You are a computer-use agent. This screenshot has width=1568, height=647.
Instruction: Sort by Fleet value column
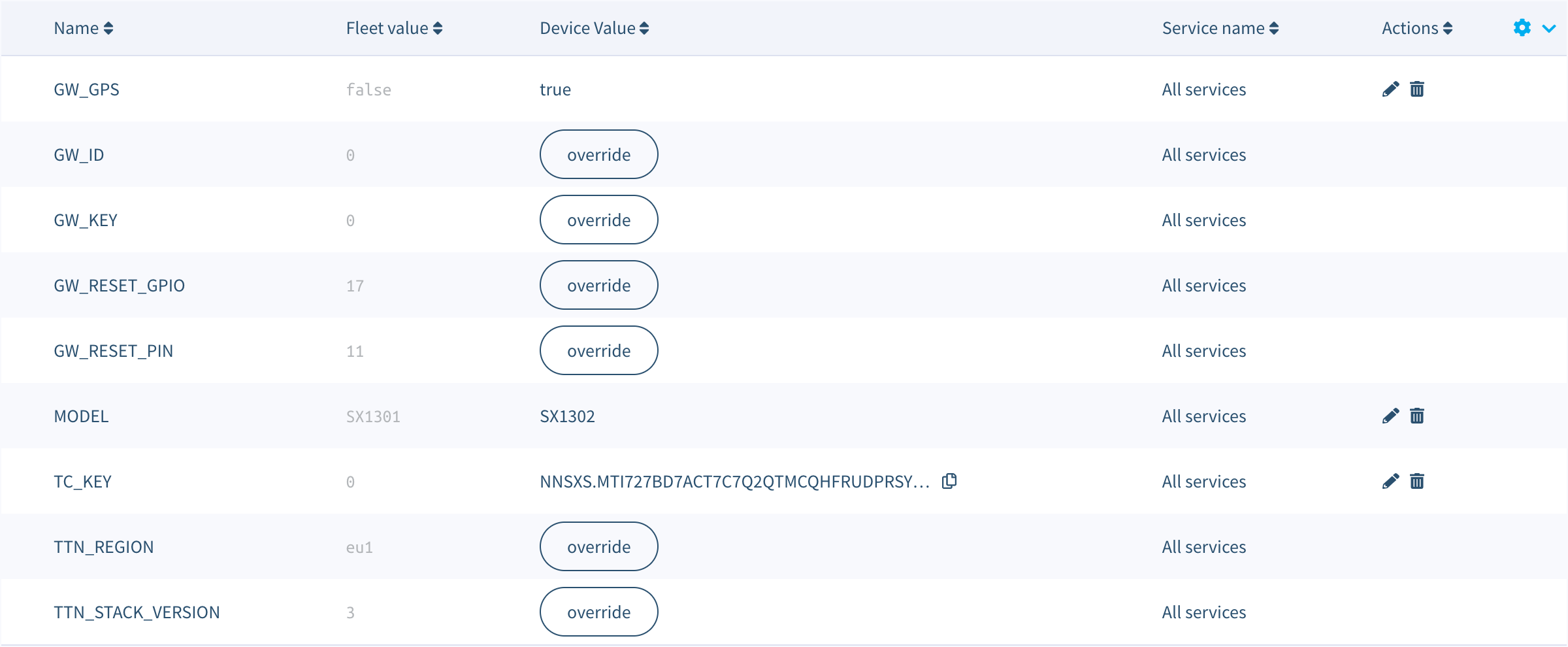(395, 28)
